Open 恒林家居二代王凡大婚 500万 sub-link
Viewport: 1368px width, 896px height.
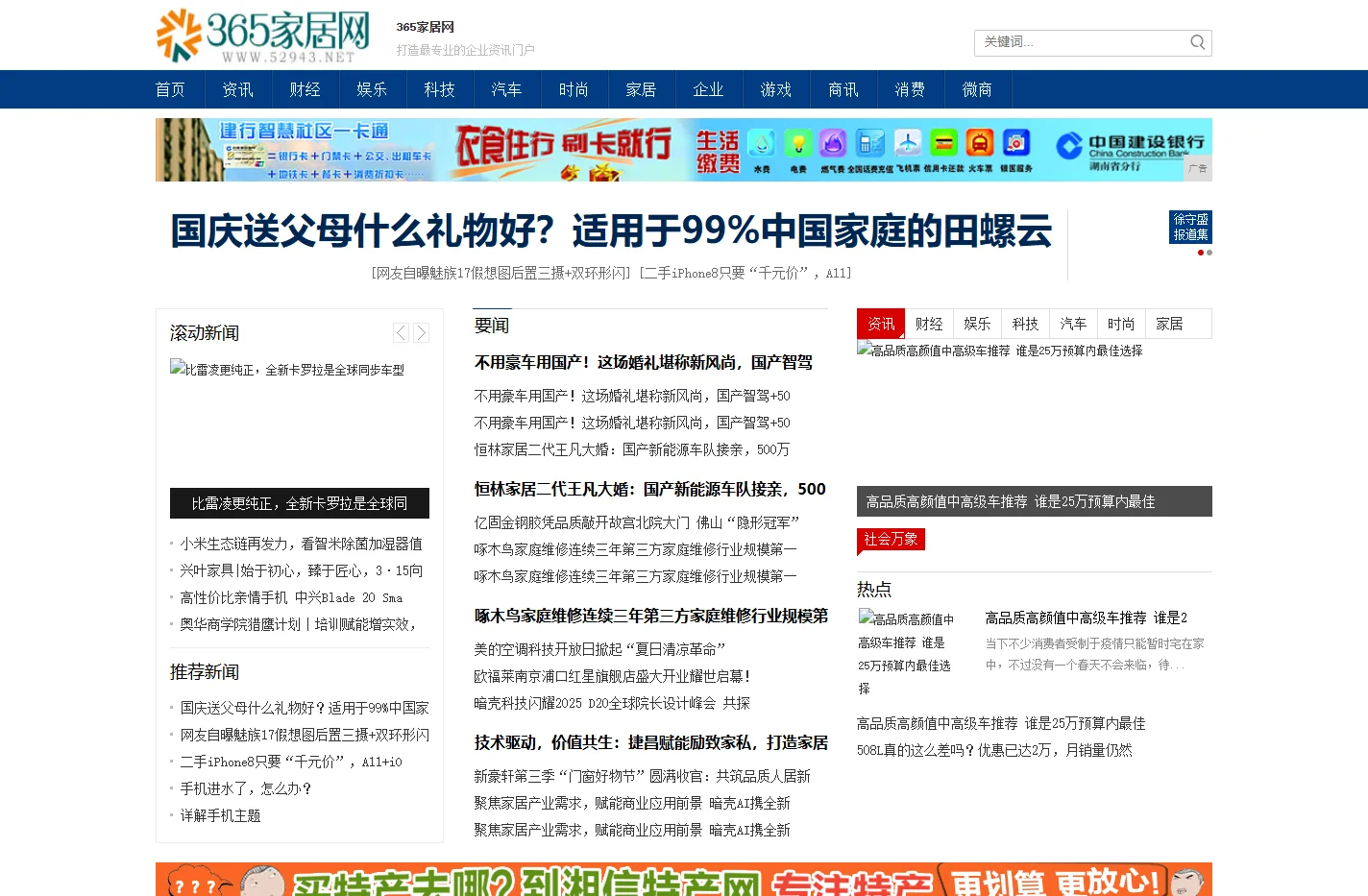tap(631, 449)
